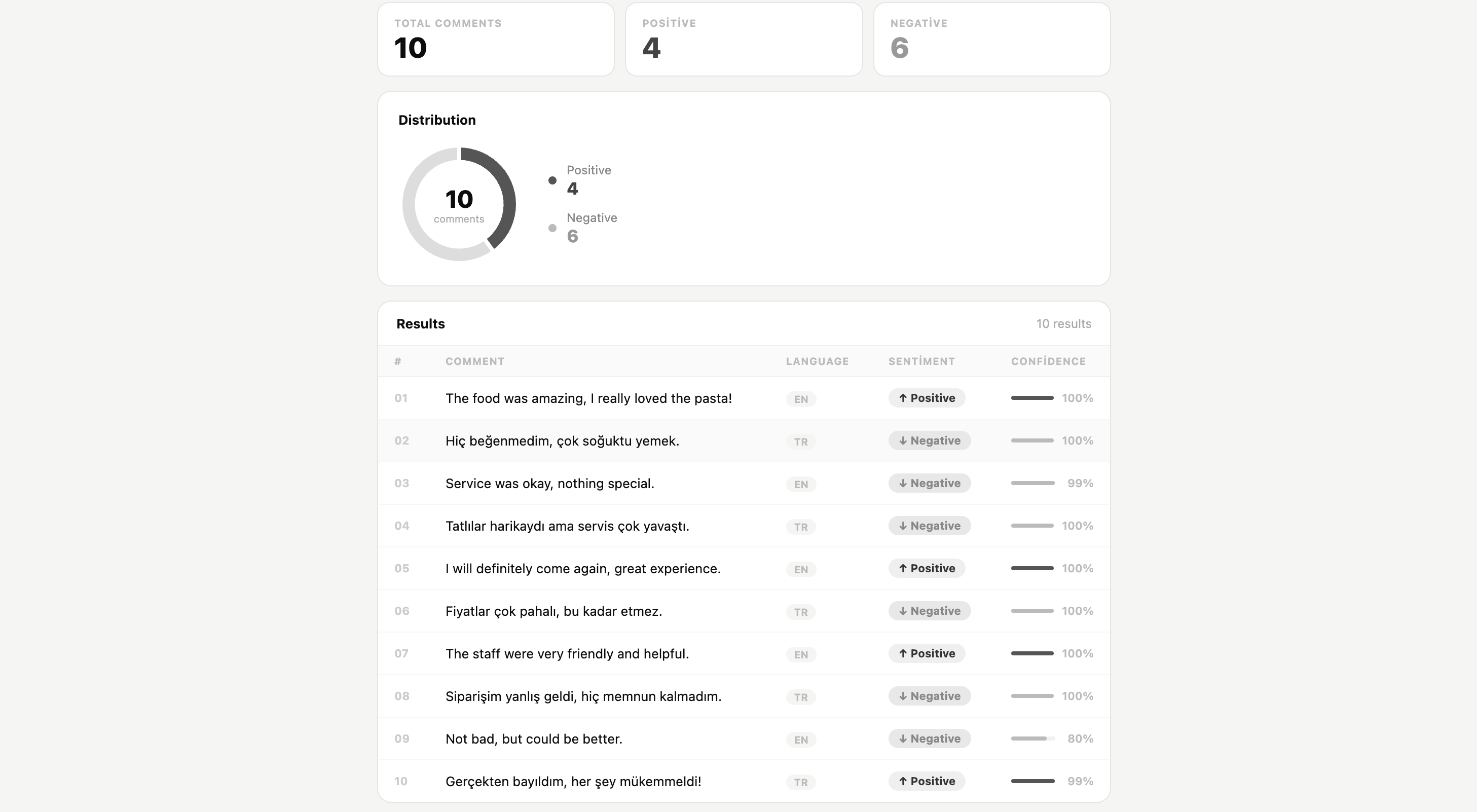The height and width of the screenshot is (812, 1477).
Task: Select the Positive badge on comment 07
Action: (x=926, y=653)
